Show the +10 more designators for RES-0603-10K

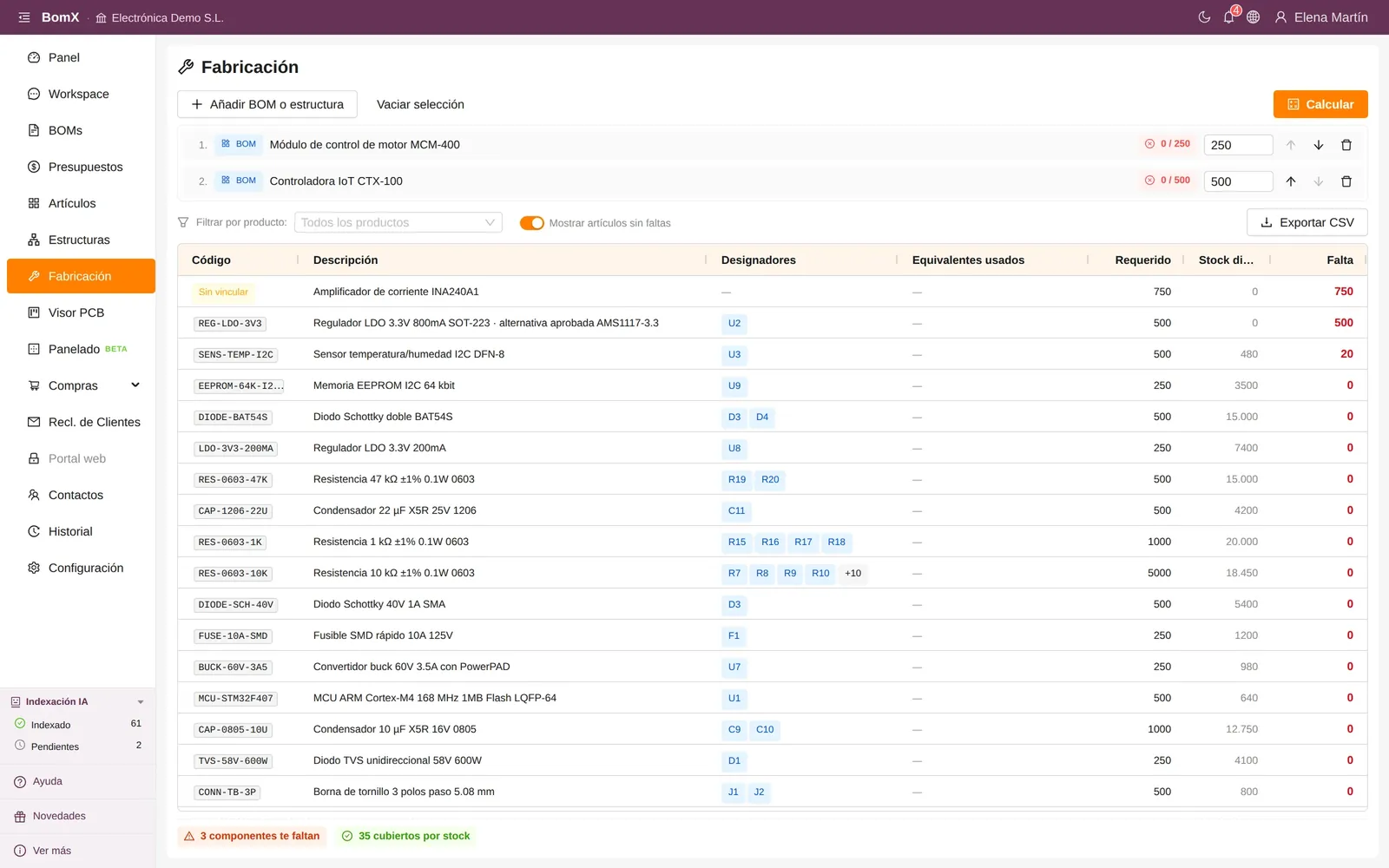pos(853,573)
